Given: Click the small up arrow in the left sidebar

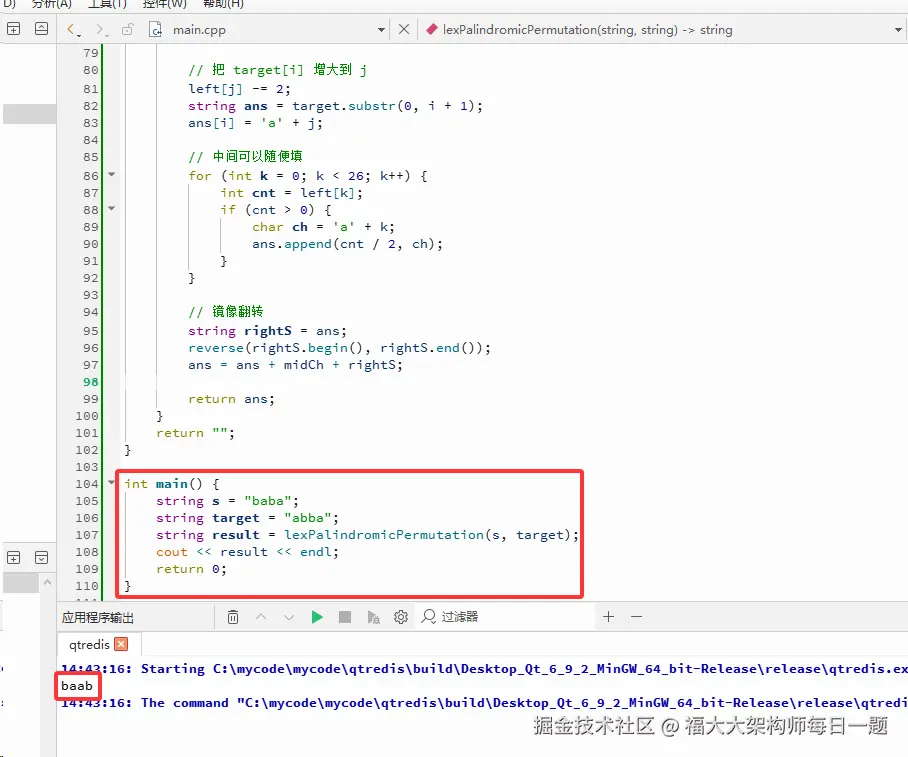Looking at the screenshot, I should click(47, 582).
